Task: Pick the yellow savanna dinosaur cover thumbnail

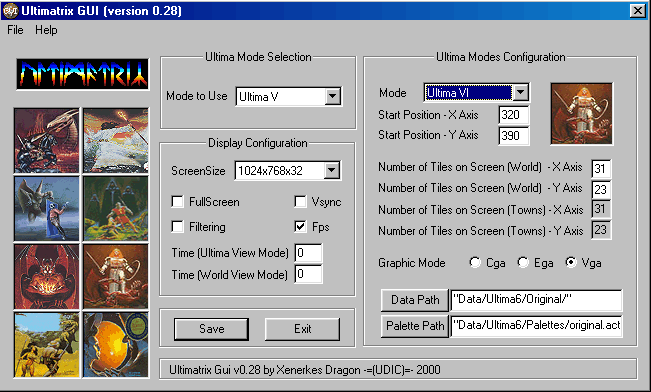Action: click(46, 345)
